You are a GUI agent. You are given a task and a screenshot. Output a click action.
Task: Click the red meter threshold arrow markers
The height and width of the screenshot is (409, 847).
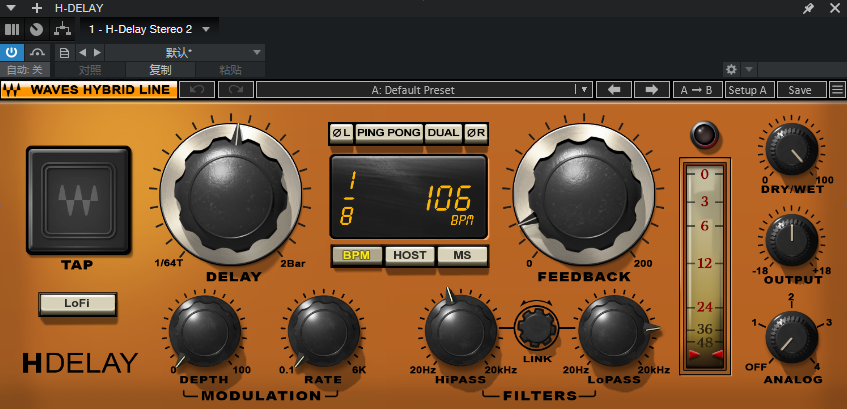[x=705, y=354]
